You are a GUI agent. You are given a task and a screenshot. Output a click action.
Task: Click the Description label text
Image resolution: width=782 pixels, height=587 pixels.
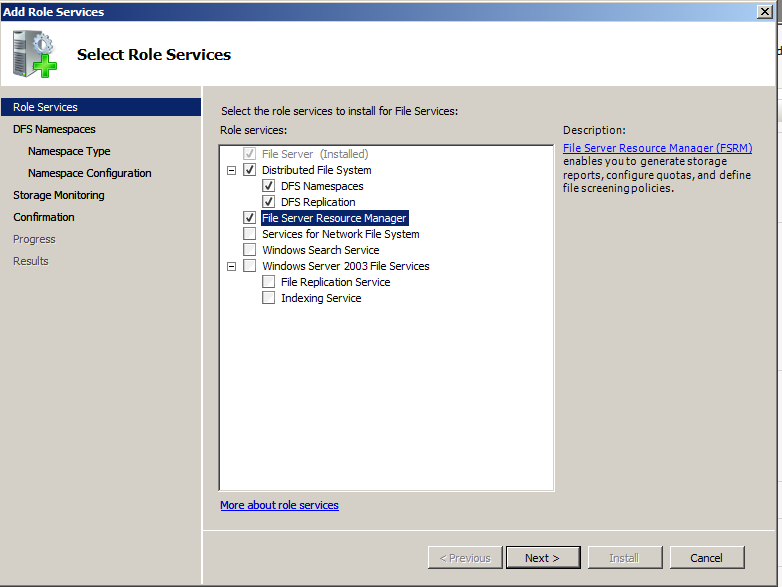pos(594,130)
